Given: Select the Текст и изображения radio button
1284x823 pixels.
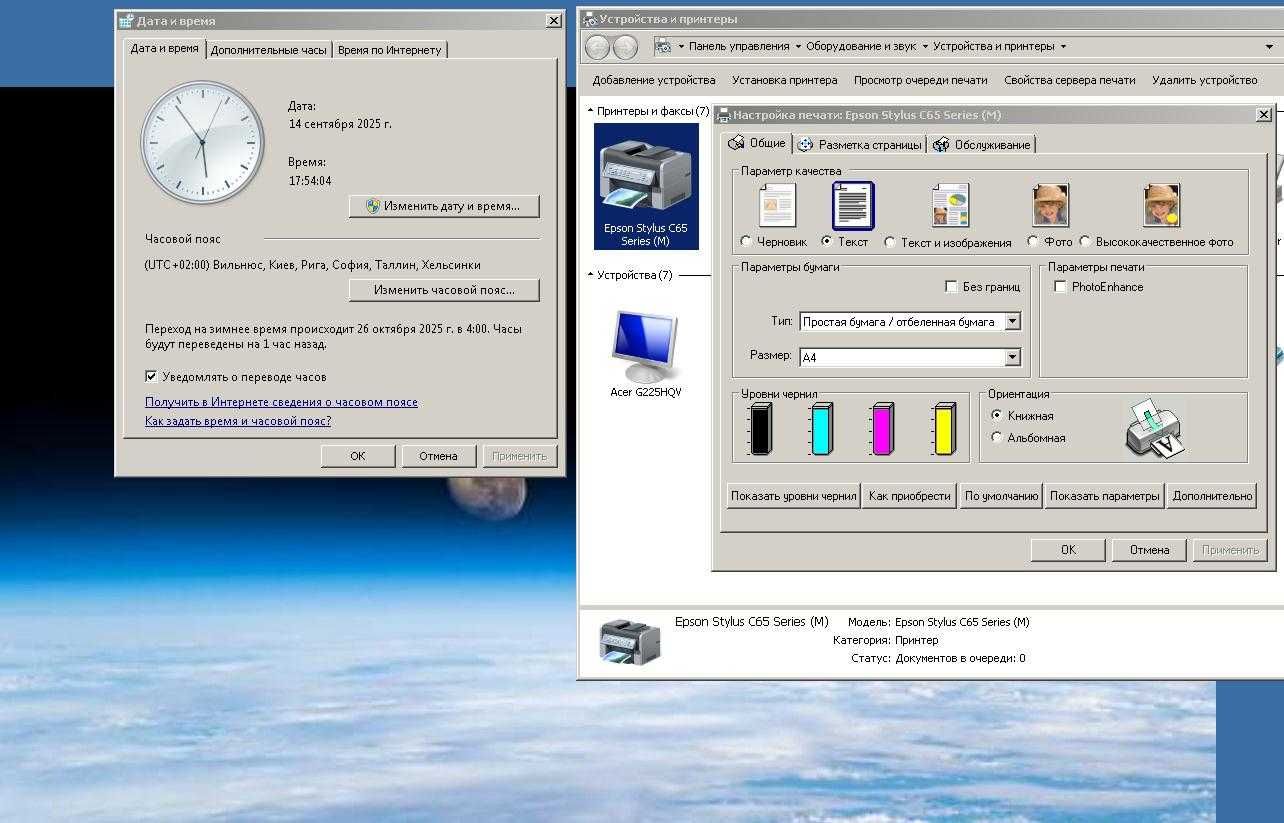Looking at the screenshot, I should coord(889,242).
